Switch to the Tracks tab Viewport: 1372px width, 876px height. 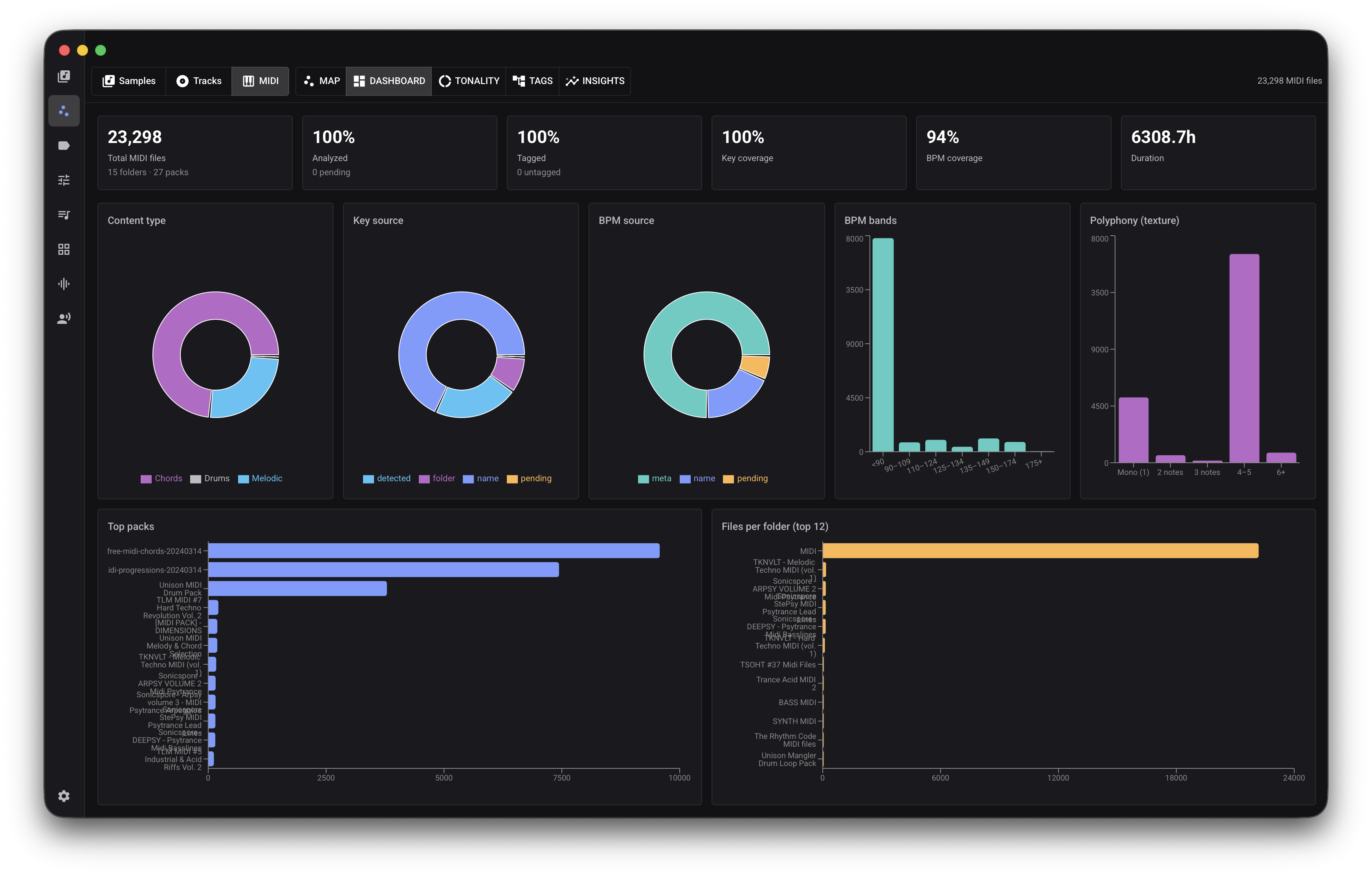[199, 81]
